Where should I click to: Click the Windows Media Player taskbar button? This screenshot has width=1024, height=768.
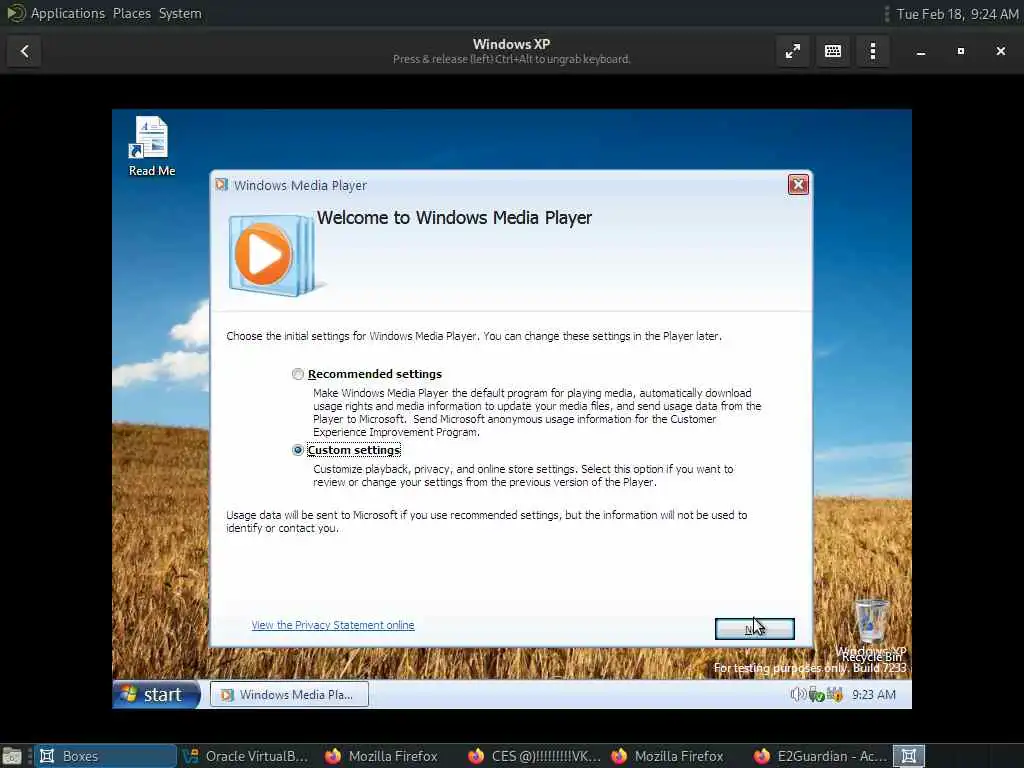pos(289,694)
